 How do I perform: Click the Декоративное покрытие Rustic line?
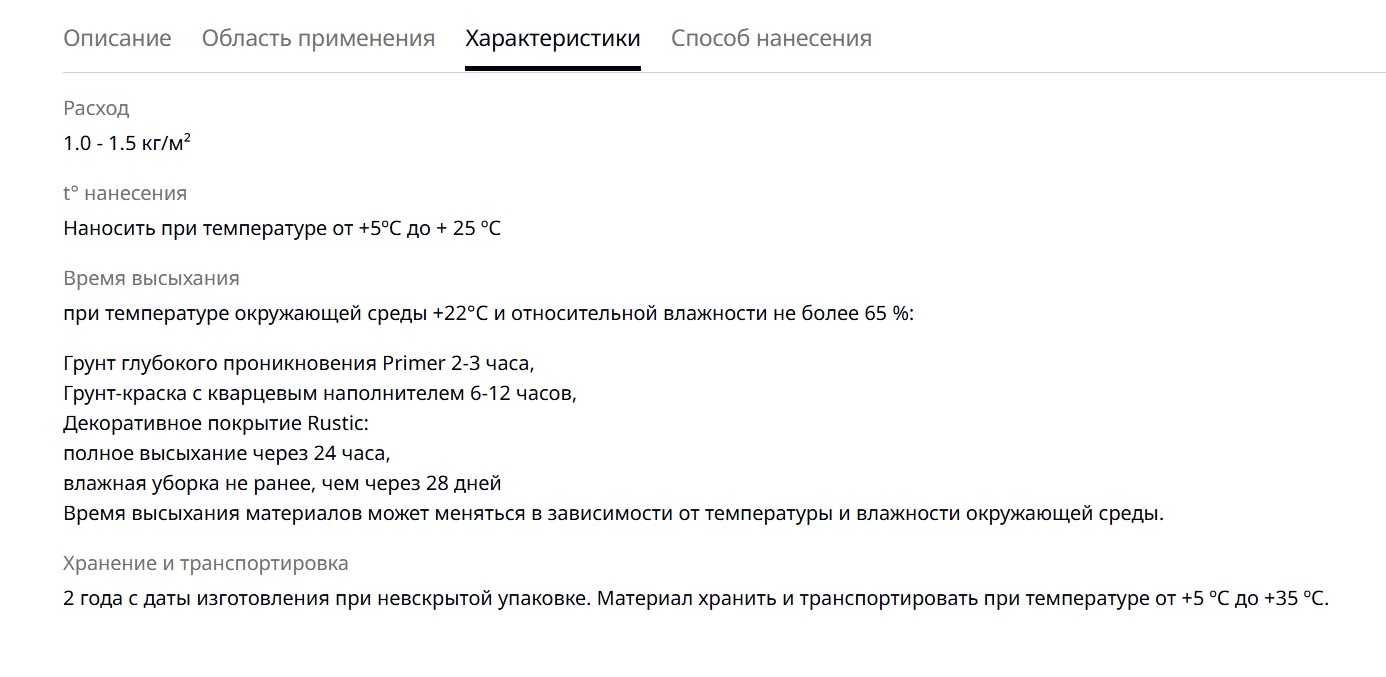coord(216,423)
